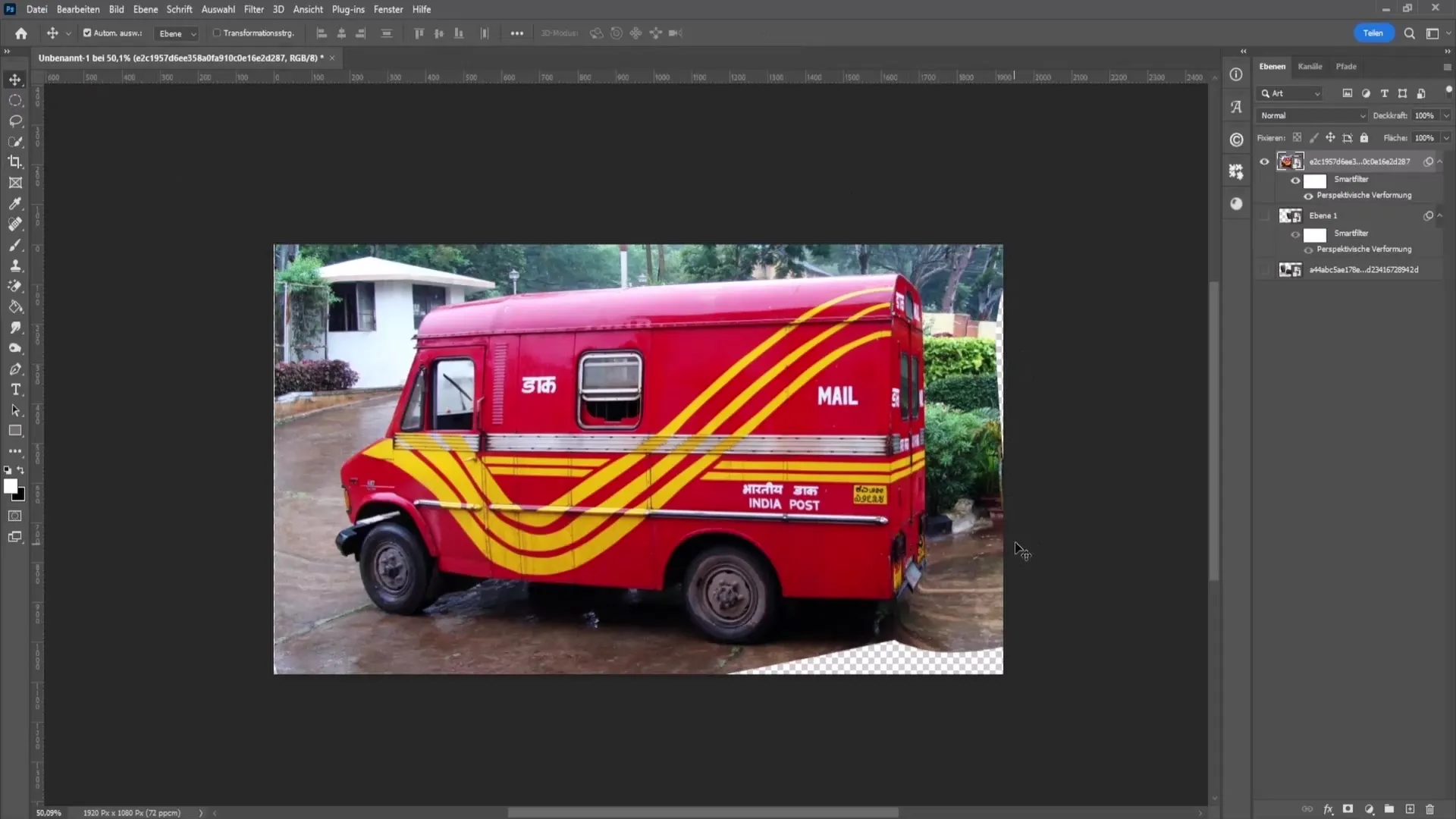The image size is (1456, 819).
Task: Hide top layer's Smartfilter eye
Action: tap(1295, 180)
